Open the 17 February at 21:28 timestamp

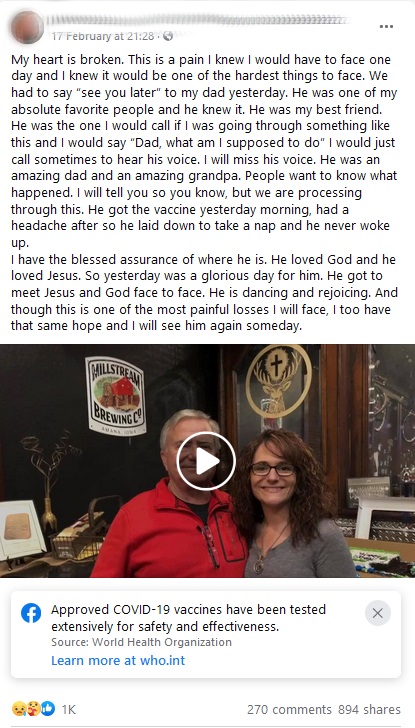104,36
